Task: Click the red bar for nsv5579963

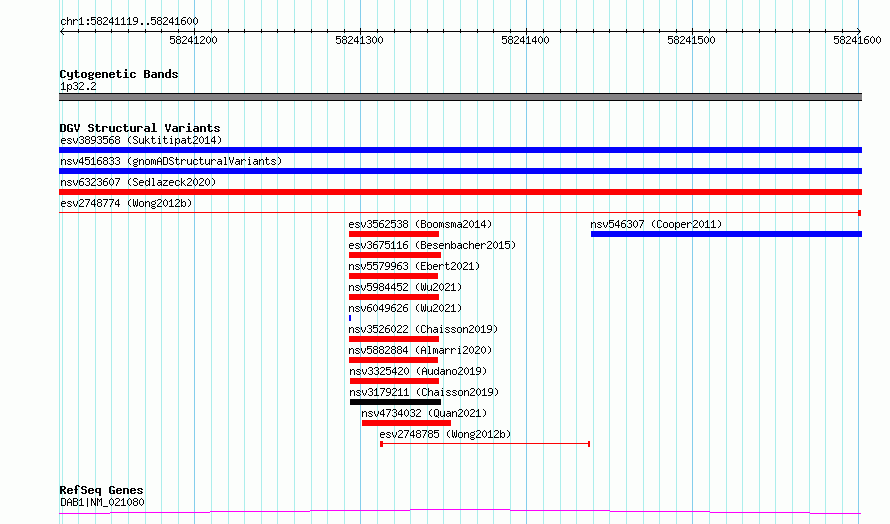Action: 393,276
